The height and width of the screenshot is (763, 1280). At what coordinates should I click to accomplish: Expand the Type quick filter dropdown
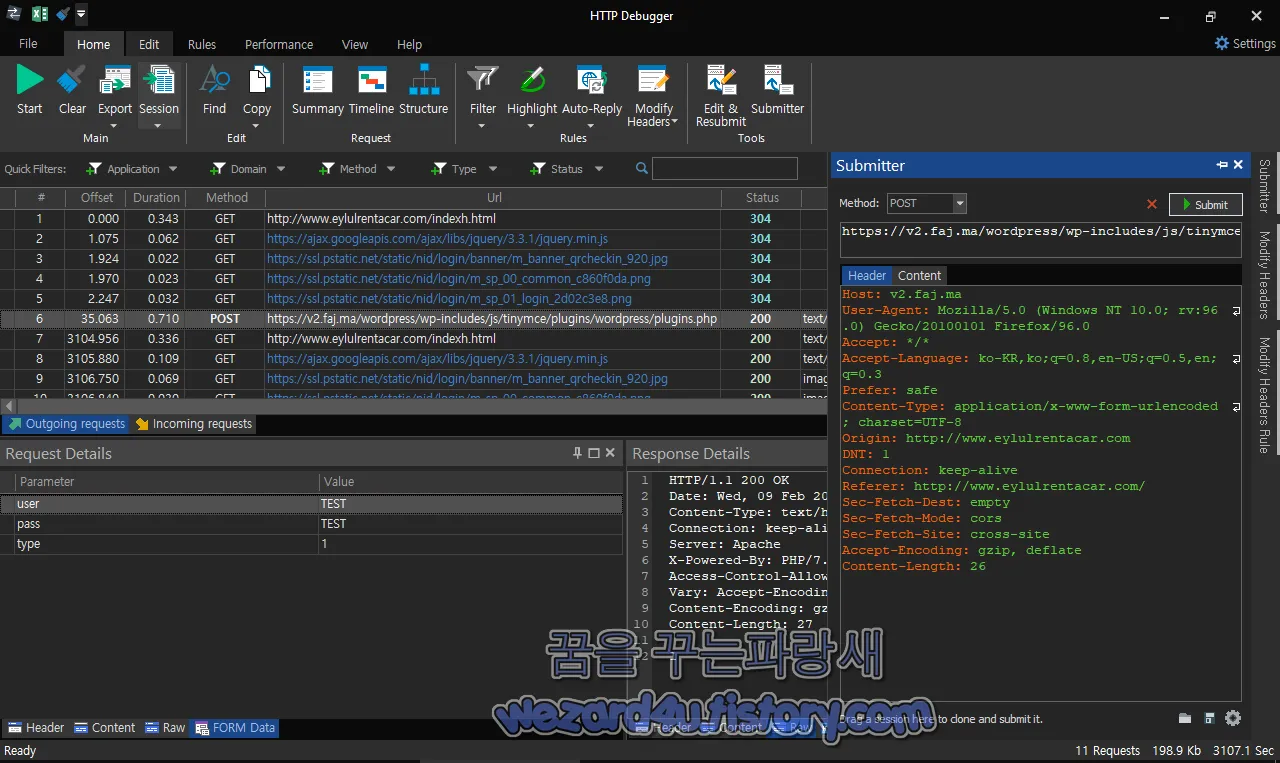(x=492, y=169)
